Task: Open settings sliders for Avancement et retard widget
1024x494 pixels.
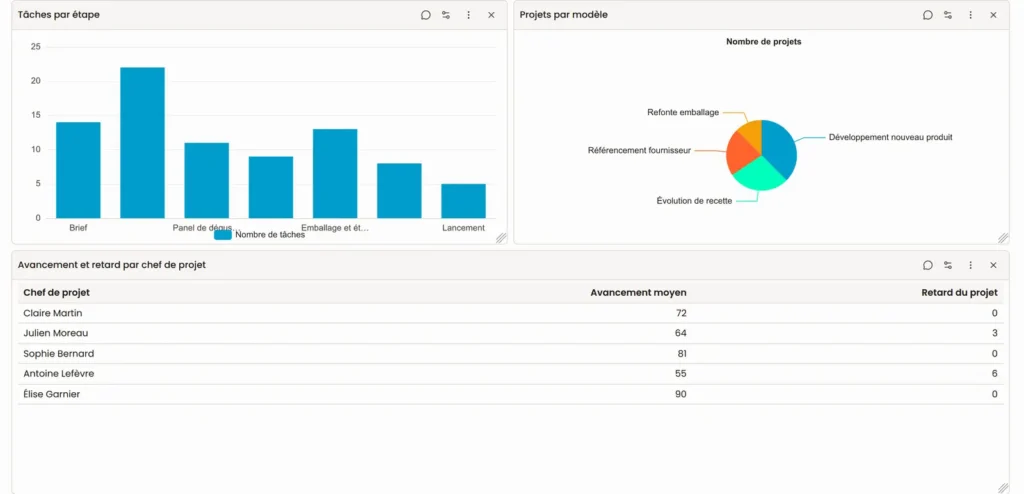Action: click(x=948, y=265)
